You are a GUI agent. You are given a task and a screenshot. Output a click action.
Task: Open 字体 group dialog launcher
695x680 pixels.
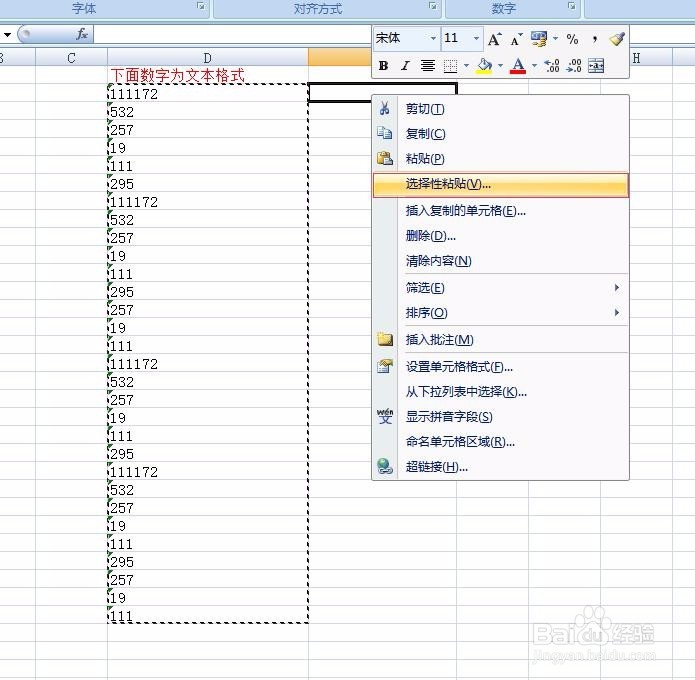point(202,6)
